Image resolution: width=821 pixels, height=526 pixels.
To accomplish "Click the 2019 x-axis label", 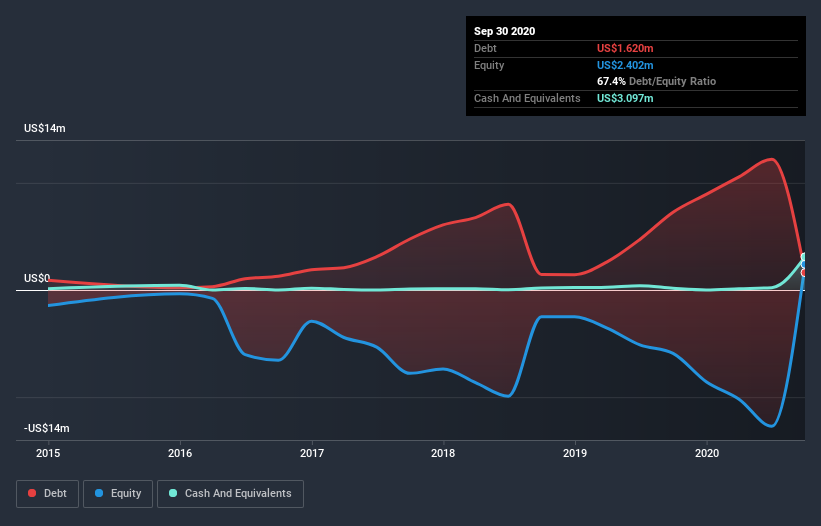I will pos(575,453).
